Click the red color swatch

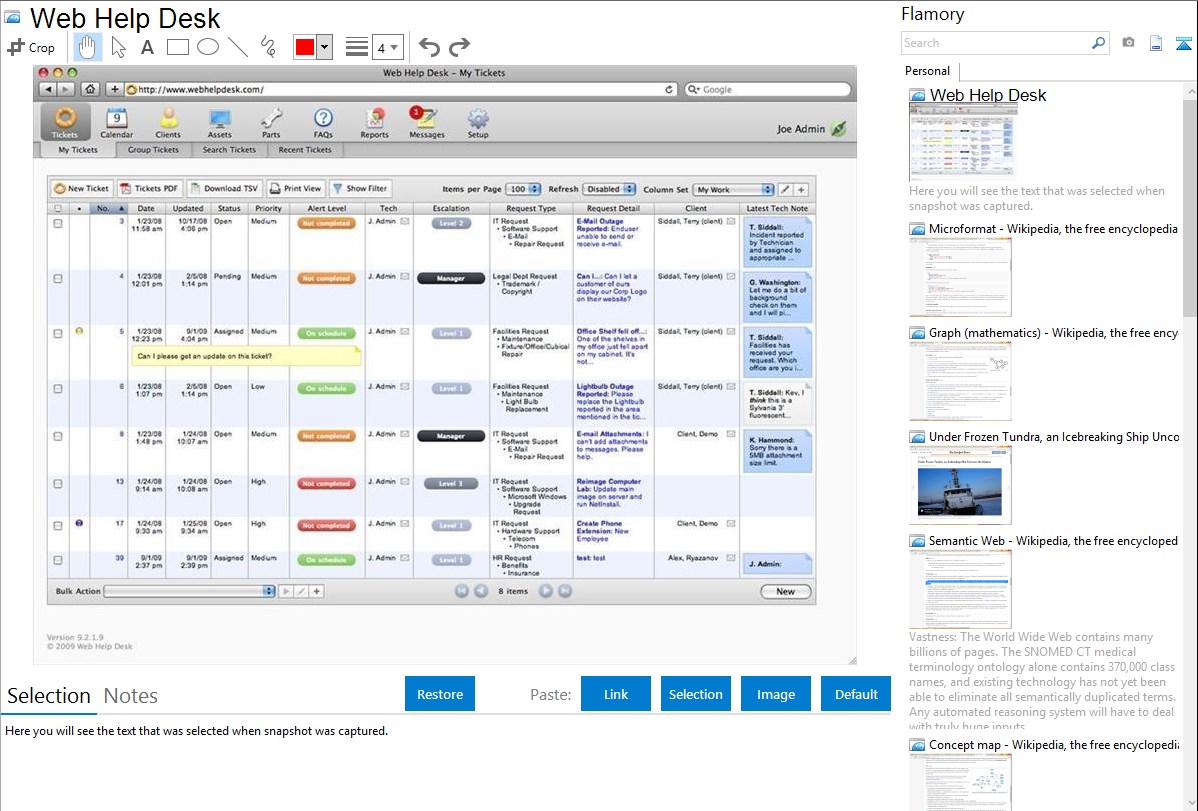[305, 47]
